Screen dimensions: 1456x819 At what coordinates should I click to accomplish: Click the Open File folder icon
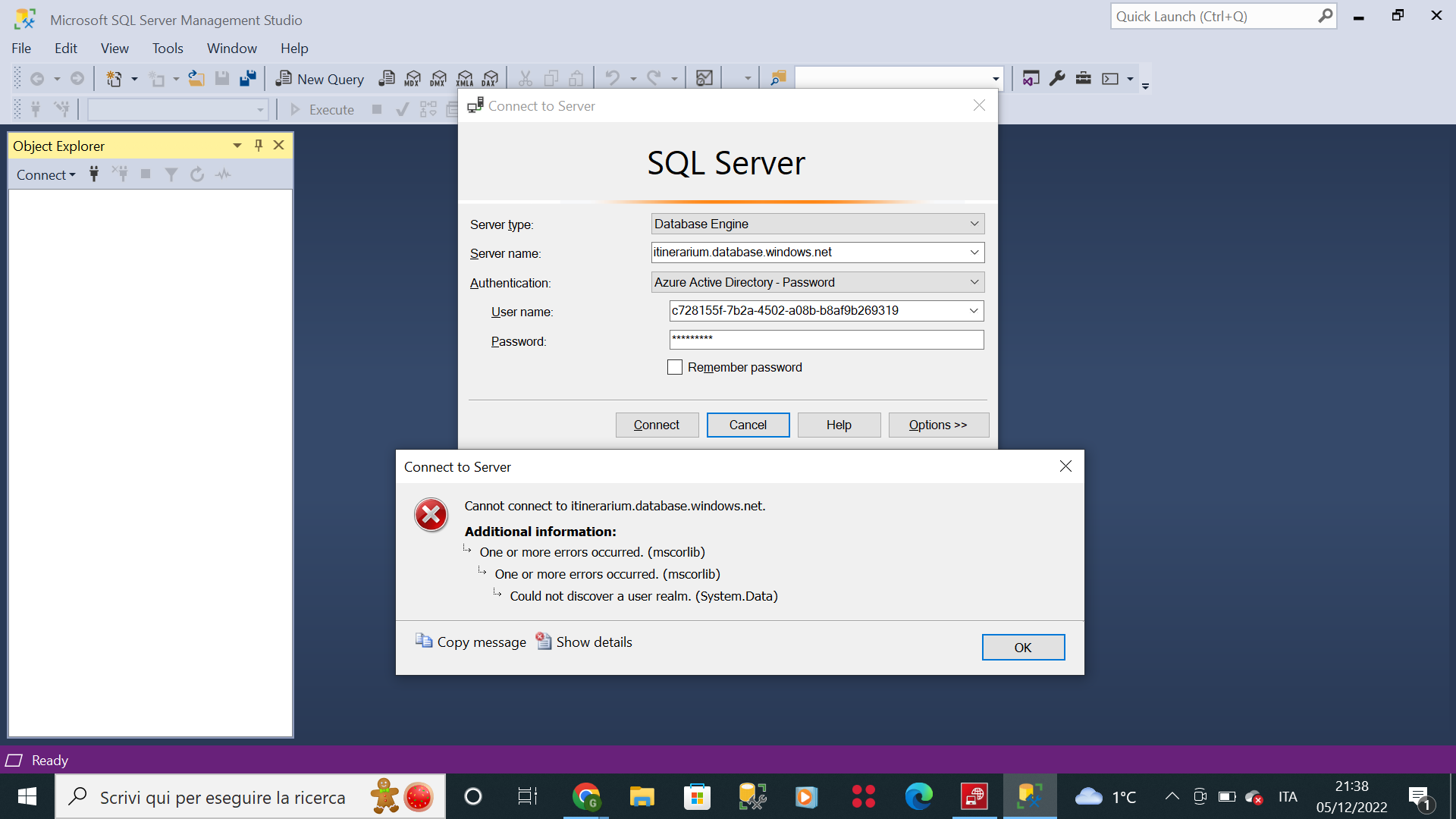click(196, 78)
